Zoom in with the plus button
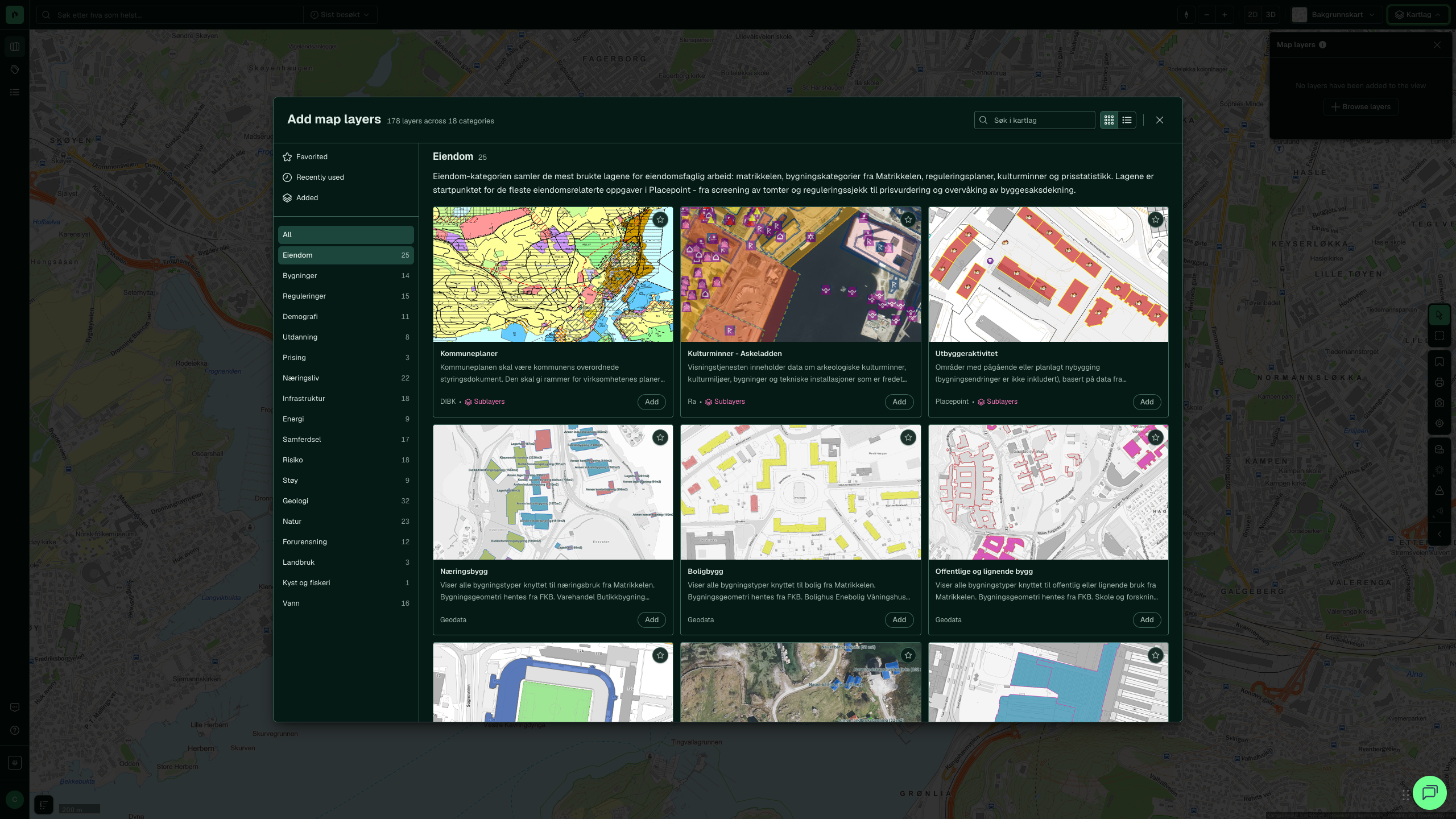The width and height of the screenshot is (1456, 819). click(x=1225, y=15)
